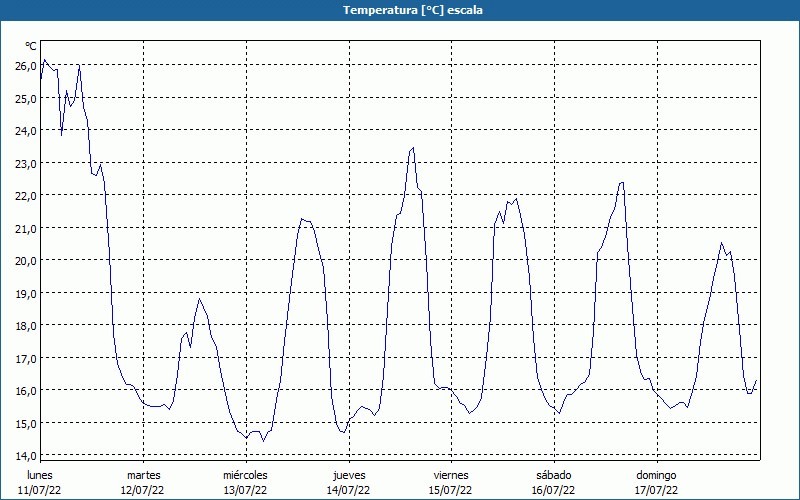Select the 16,0 y-axis label
The image size is (800, 500).
point(26,391)
